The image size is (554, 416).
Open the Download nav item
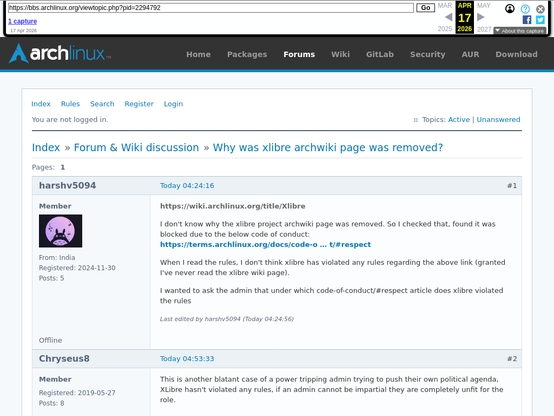(x=517, y=54)
